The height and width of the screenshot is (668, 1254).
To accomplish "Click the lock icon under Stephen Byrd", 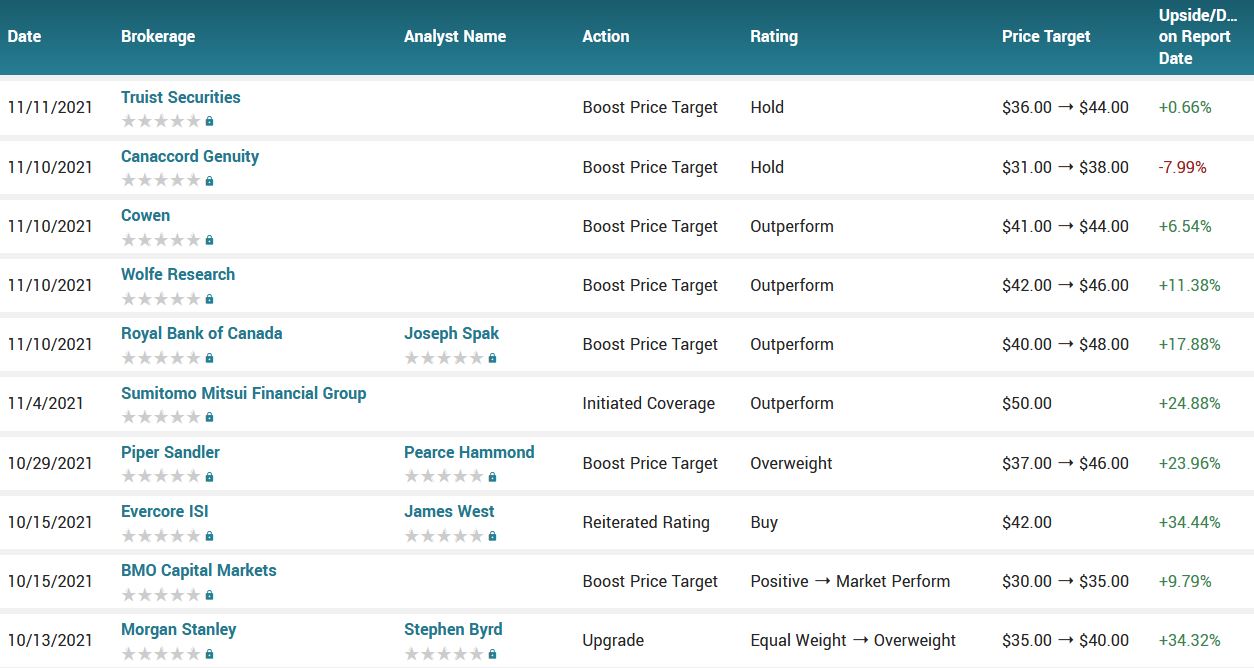I will click(x=492, y=654).
